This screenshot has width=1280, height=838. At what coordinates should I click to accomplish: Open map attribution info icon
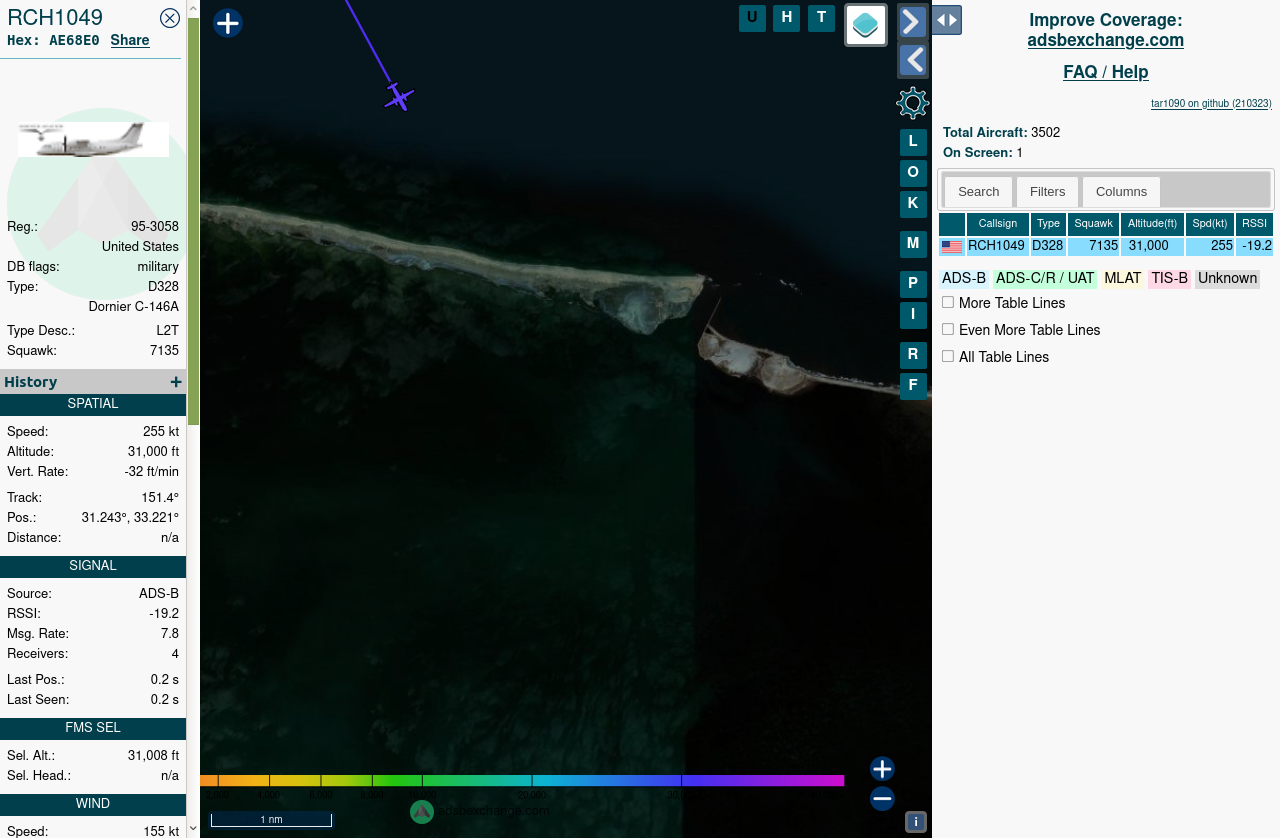pos(916,822)
